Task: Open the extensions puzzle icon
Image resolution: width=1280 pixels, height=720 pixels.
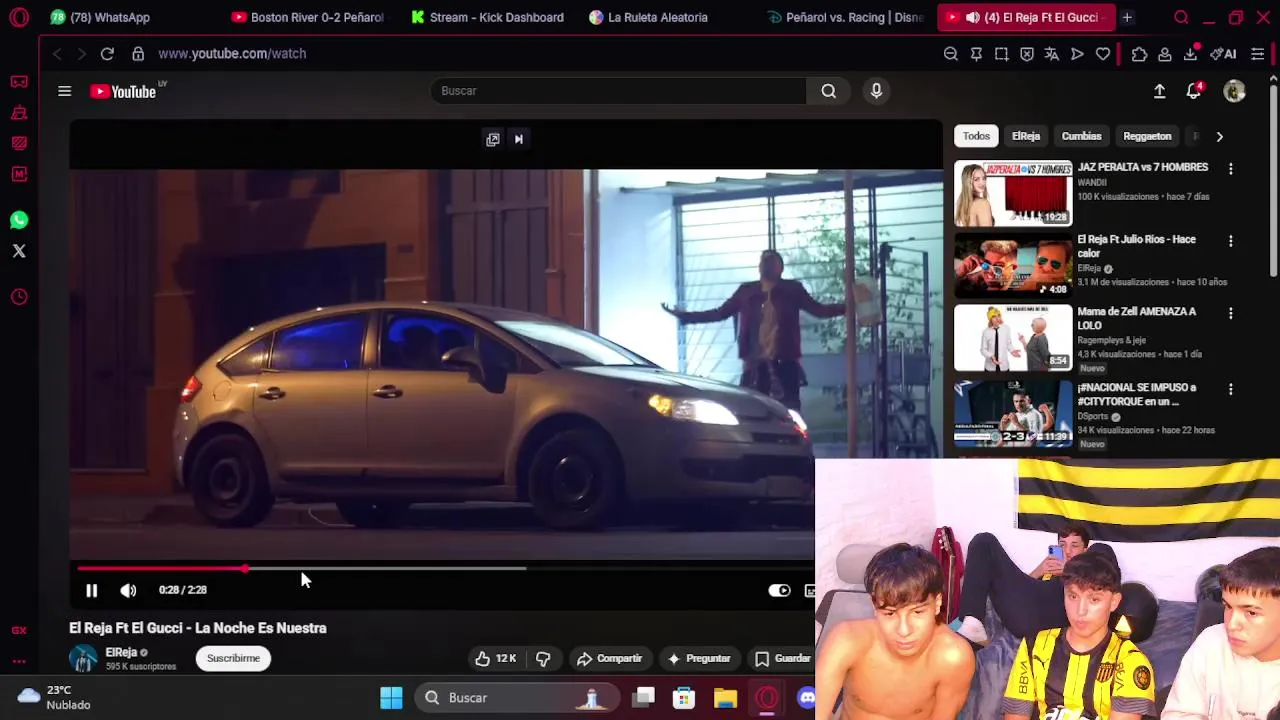Action: coord(1139,54)
